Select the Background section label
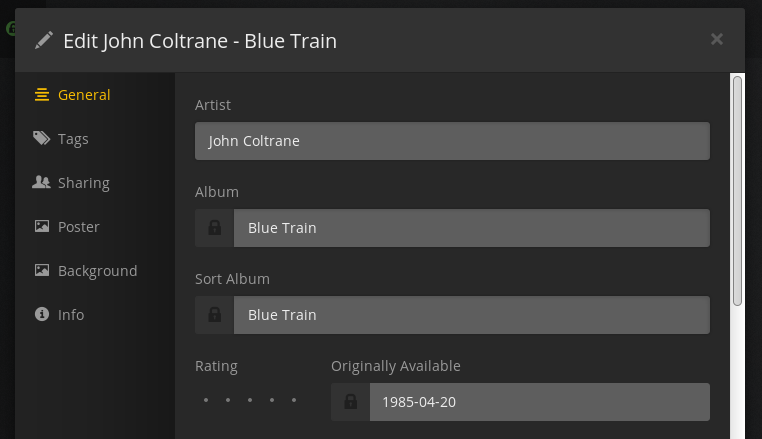 pyautogui.click(x=97, y=271)
